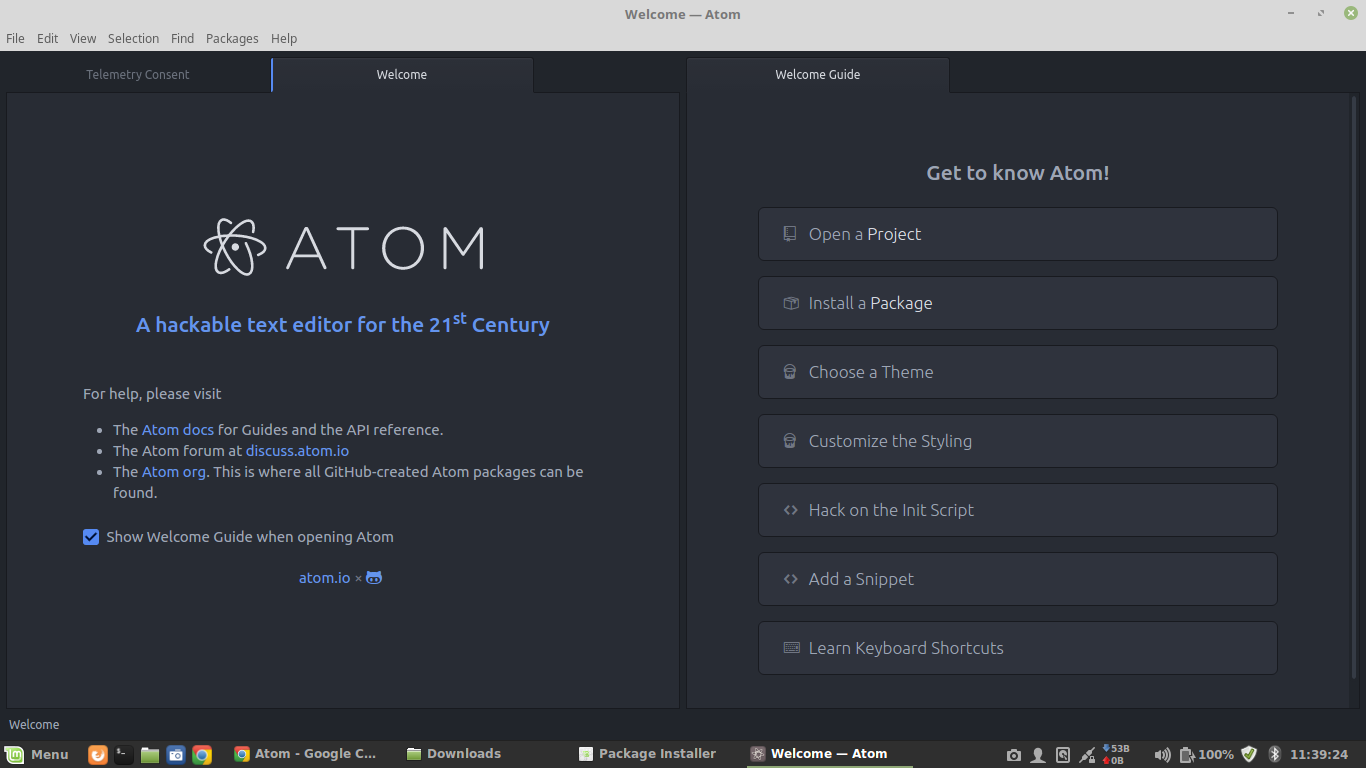The height and width of the screenshot is (768, 1366).
Task: Click the disk search tray icon
Action: pyautogui.click(x=1063, y=755)
